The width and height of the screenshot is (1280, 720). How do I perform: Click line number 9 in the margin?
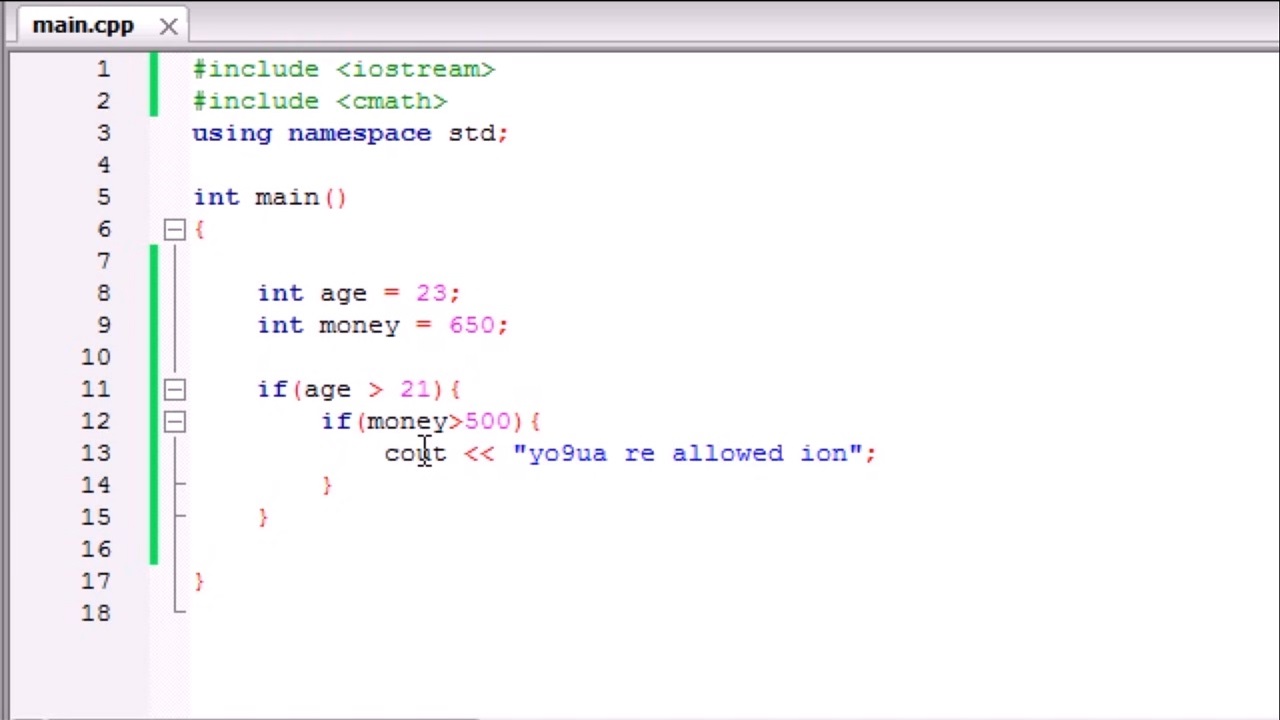tap(104, 325)
